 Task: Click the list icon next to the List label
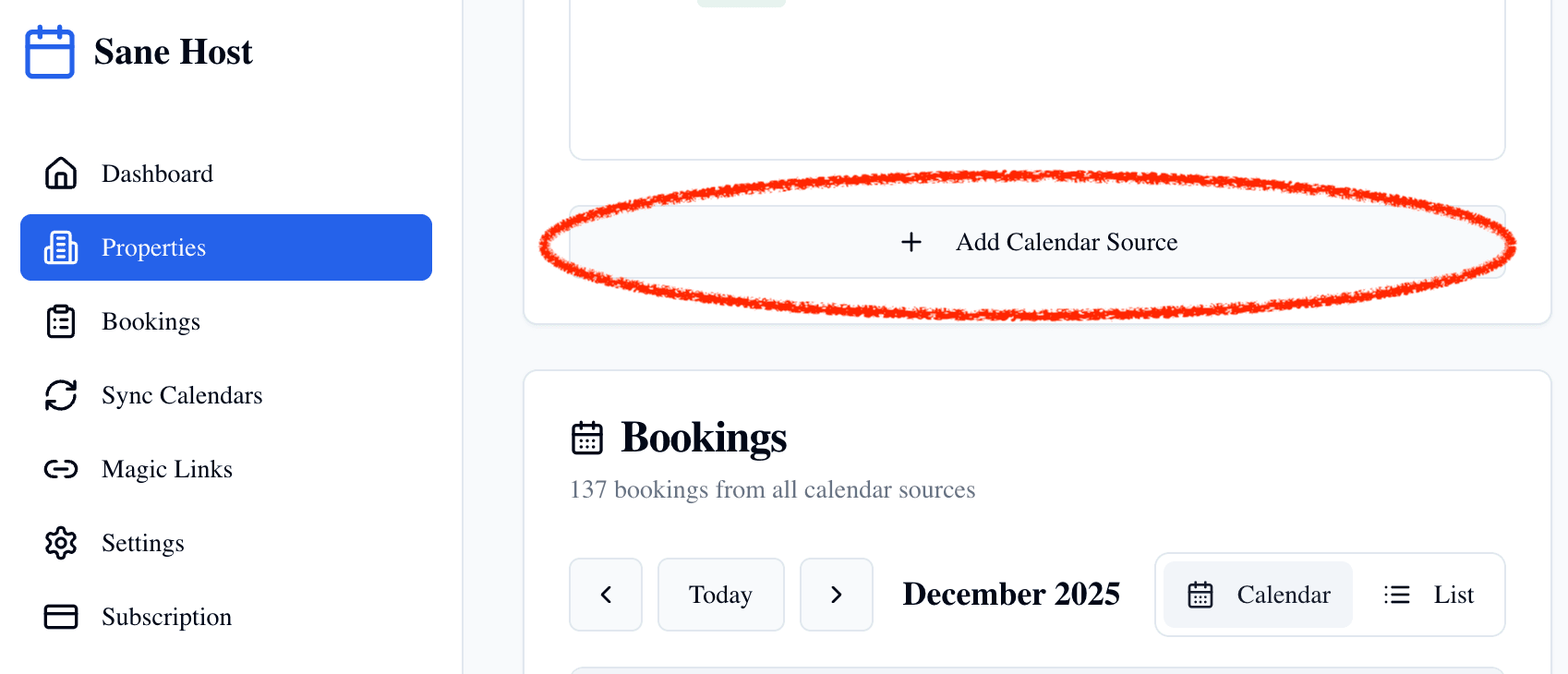pyautogui.click(x=1397, y=595)
